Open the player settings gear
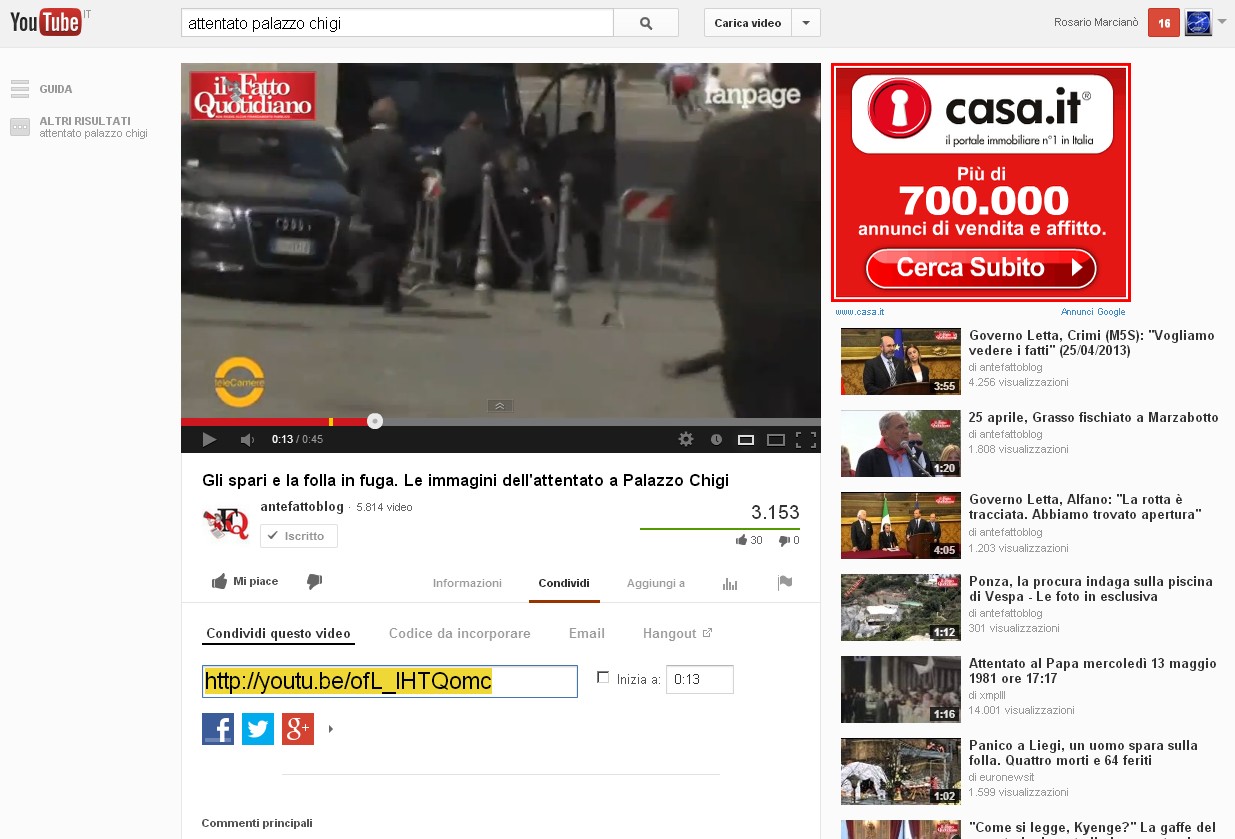Screen dimensions: 1235x839 (x=685, y=439)
